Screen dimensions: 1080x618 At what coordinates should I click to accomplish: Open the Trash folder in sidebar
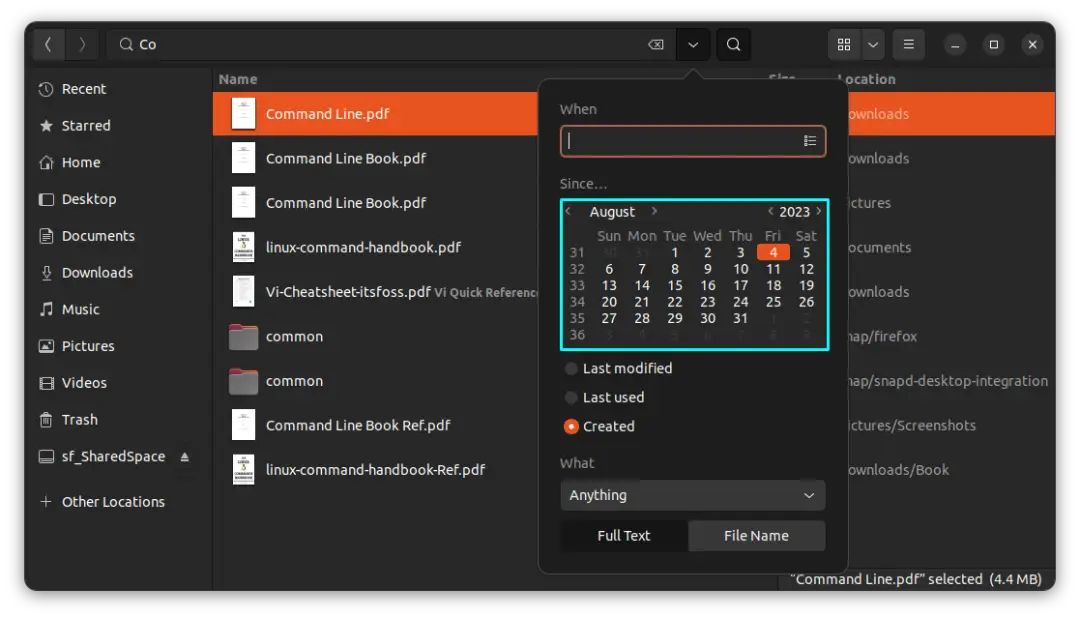[79, 420]
